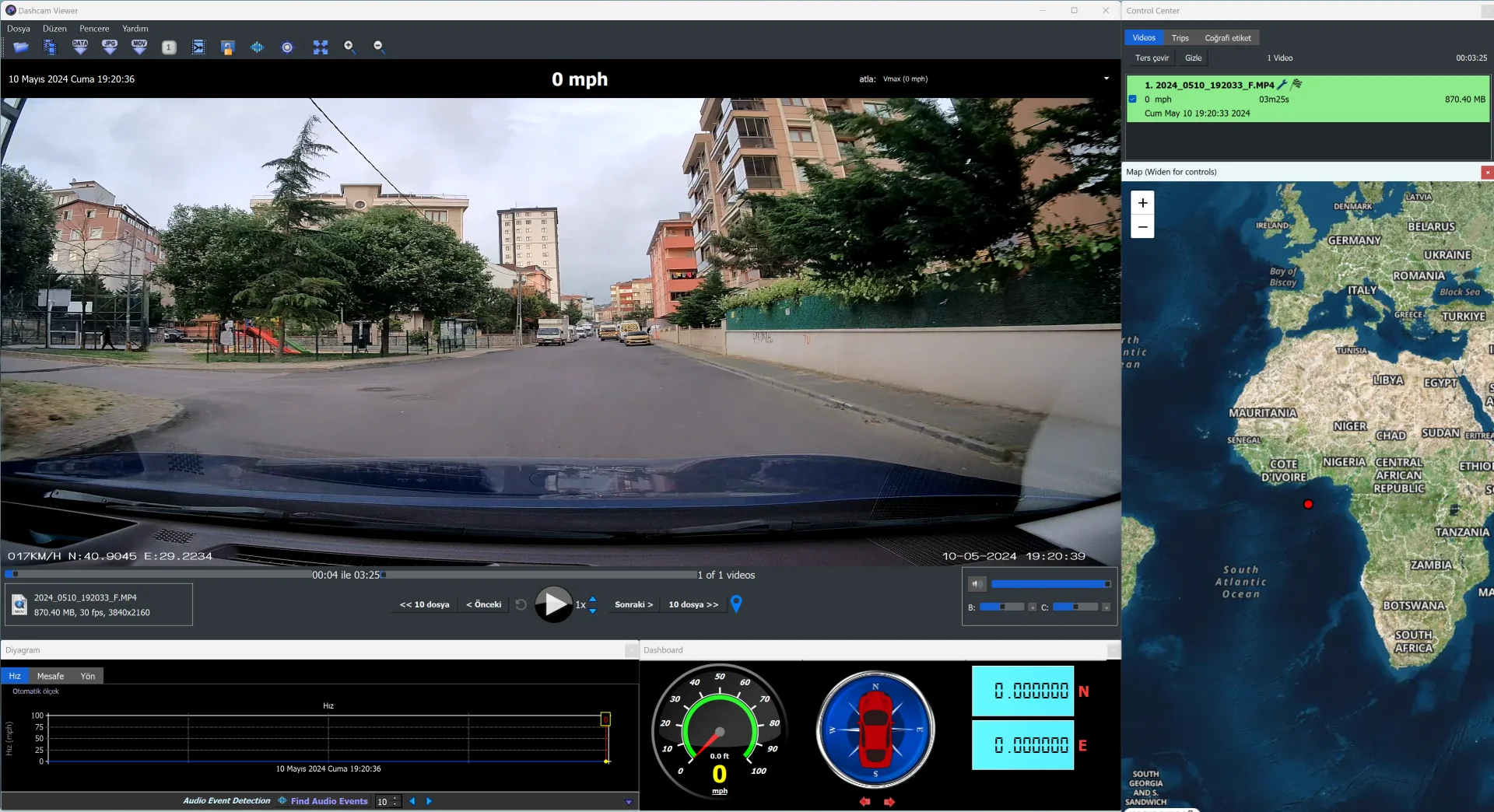
Task: Click the open folder toolbar icon
Action: 21,47
